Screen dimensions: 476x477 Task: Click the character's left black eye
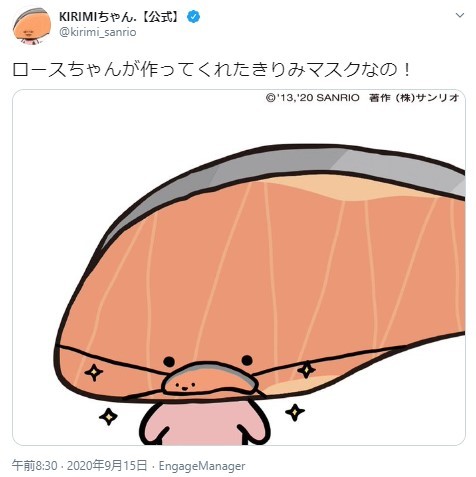tap(169, 361)
